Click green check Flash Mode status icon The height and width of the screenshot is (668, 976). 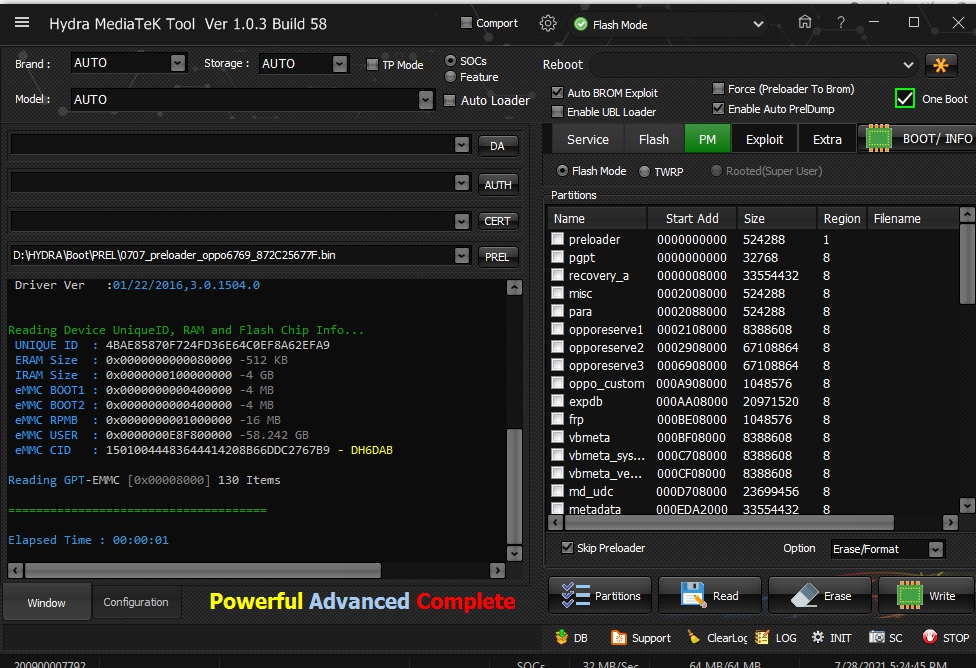(581, 24)
